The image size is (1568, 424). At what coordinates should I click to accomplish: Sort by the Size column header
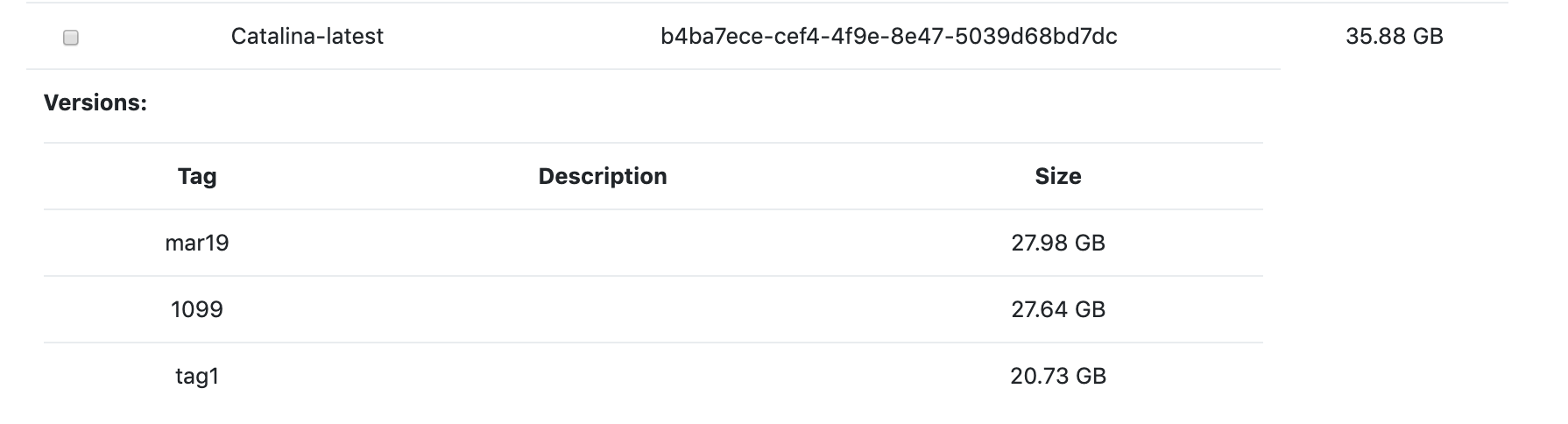1057,176
